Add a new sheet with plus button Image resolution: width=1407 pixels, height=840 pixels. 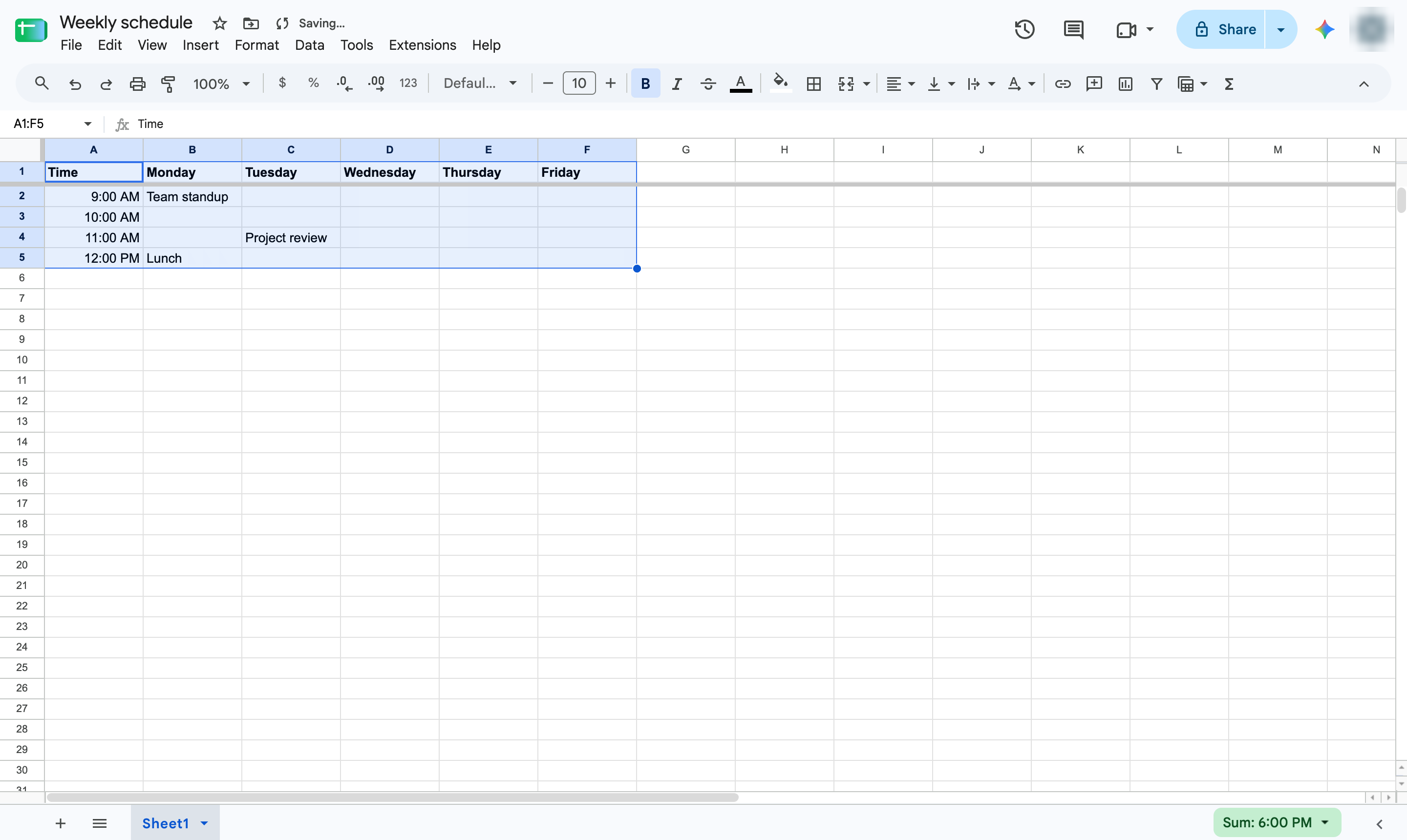61,823
